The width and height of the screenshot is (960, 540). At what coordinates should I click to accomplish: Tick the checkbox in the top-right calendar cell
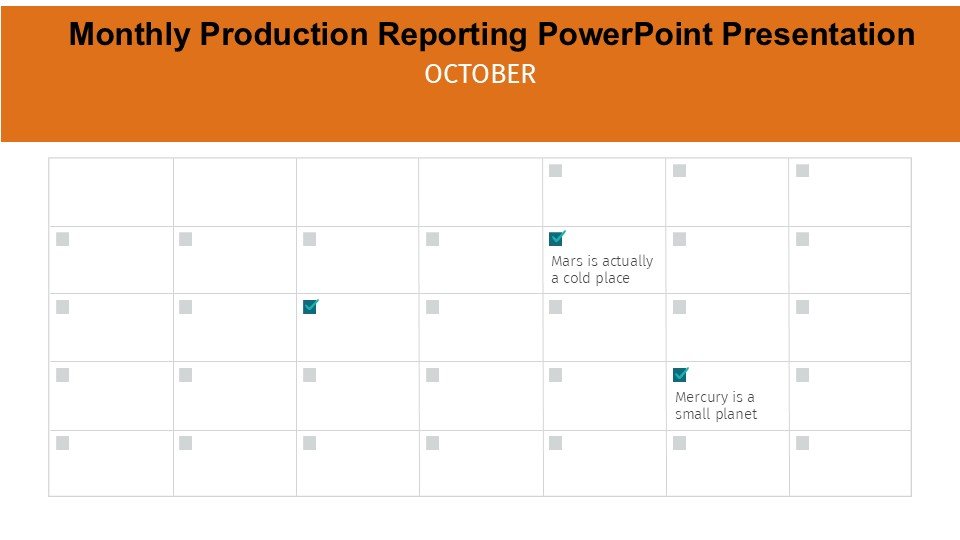pos(803,171)
